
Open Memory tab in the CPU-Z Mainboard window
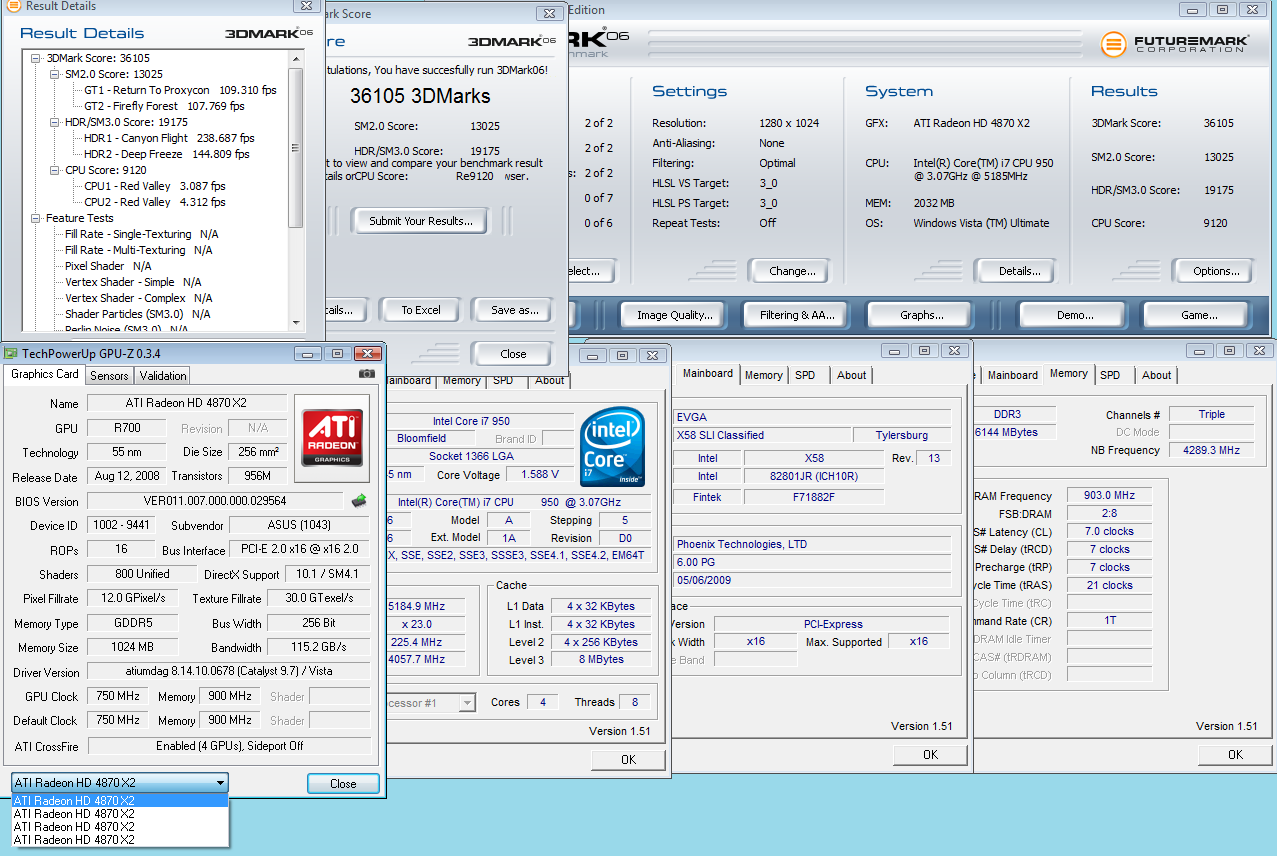point(764,375)
